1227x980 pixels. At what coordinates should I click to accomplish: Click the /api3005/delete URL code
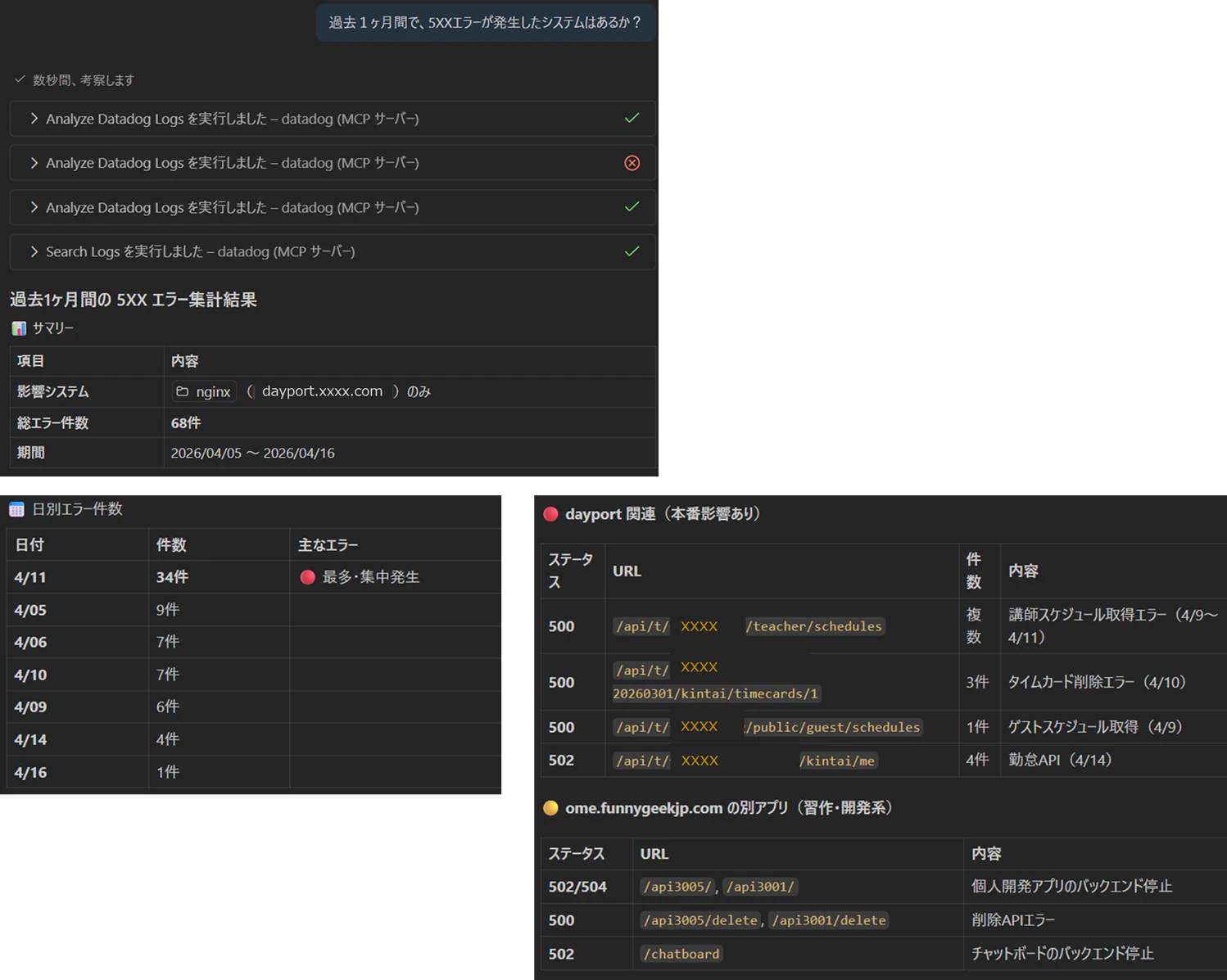(x=700, y=920)
